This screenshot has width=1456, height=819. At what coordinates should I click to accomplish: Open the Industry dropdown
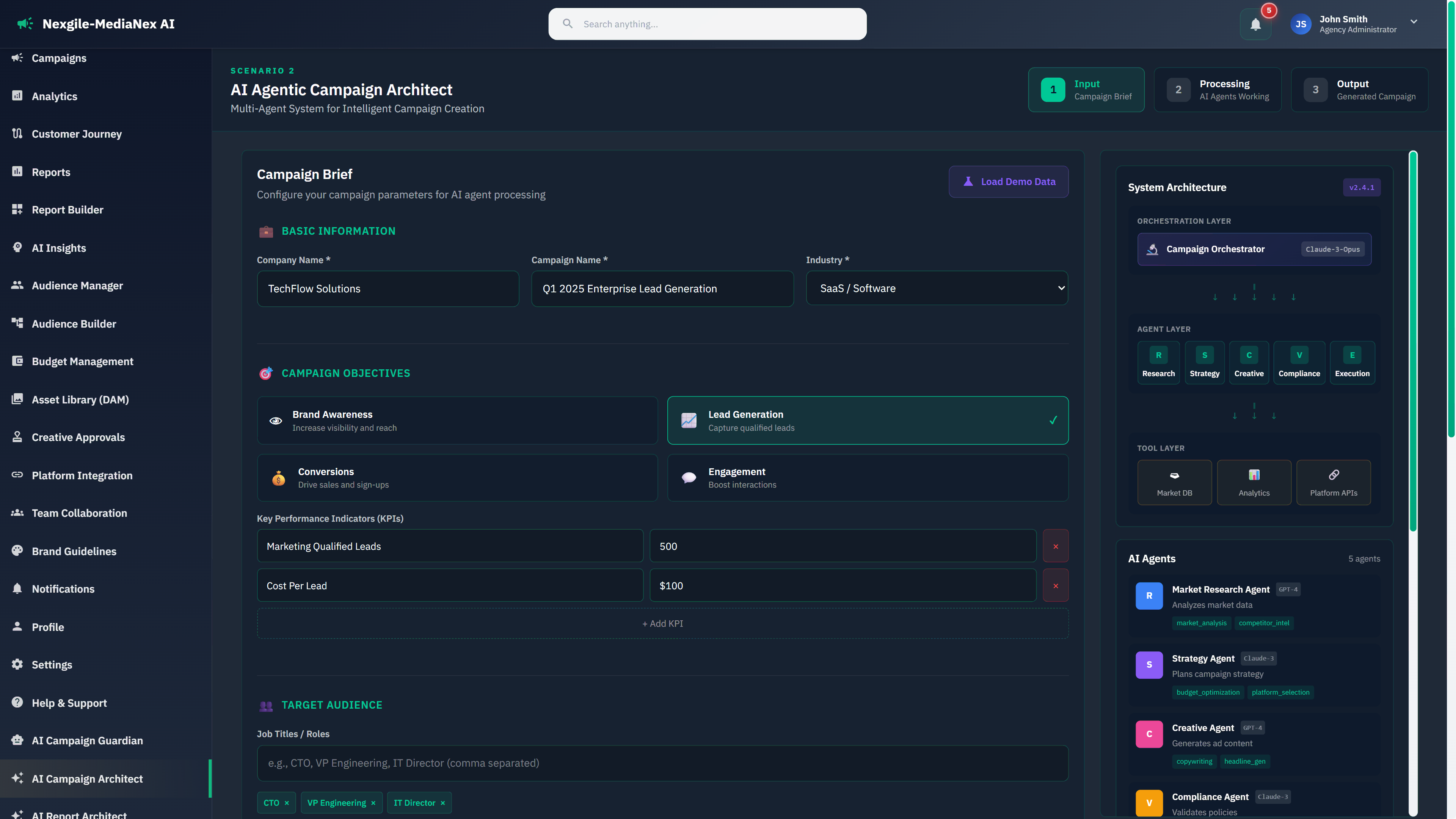tap(937, 288)
